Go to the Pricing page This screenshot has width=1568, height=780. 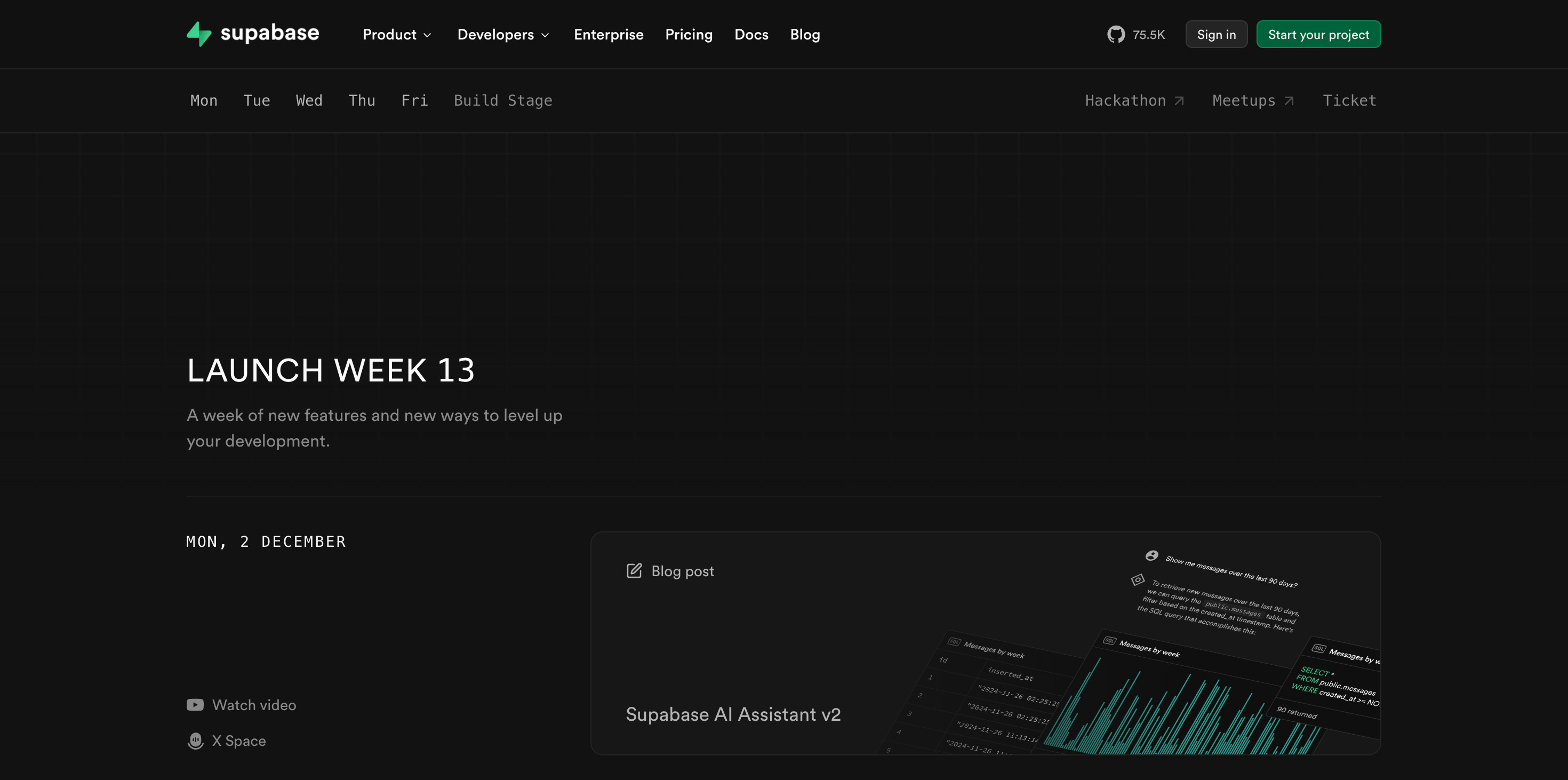[689, 35]
